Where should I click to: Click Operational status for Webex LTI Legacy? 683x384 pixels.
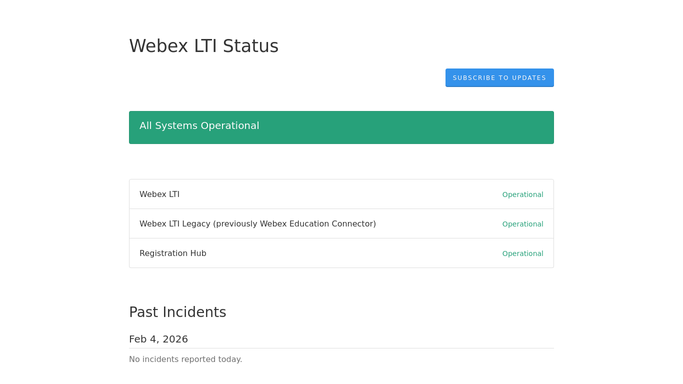pyautogui.click(x=522, y=224)
